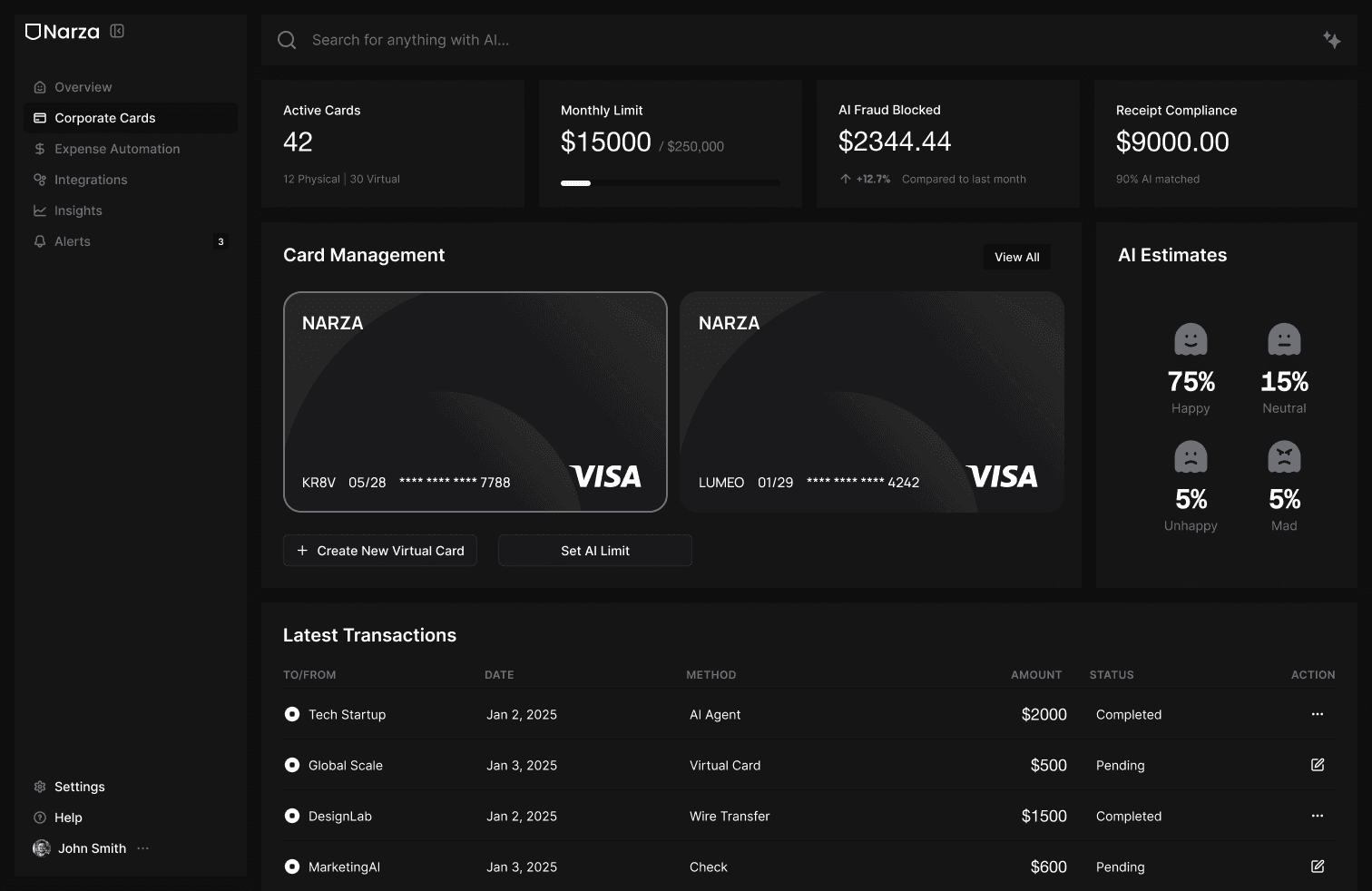Select the Tech Startup transaction radio indicator
The height and width of the screenshot is (891, 1372).
[291, 714]
